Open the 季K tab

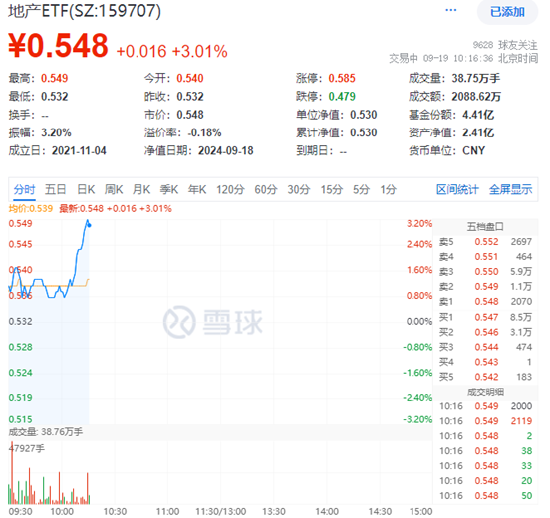pos(169,190)
